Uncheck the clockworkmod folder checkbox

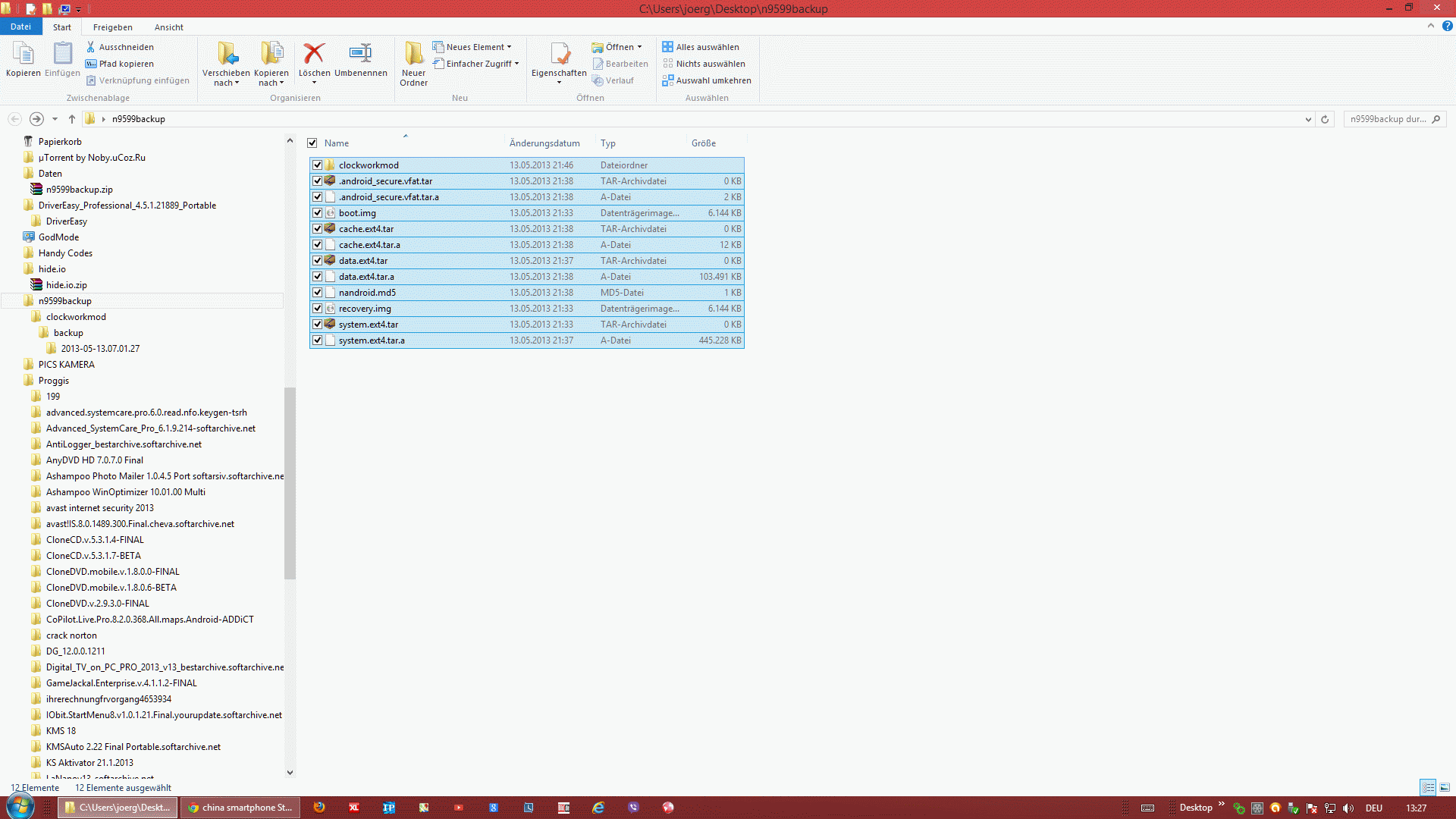[x=318, y=165]
